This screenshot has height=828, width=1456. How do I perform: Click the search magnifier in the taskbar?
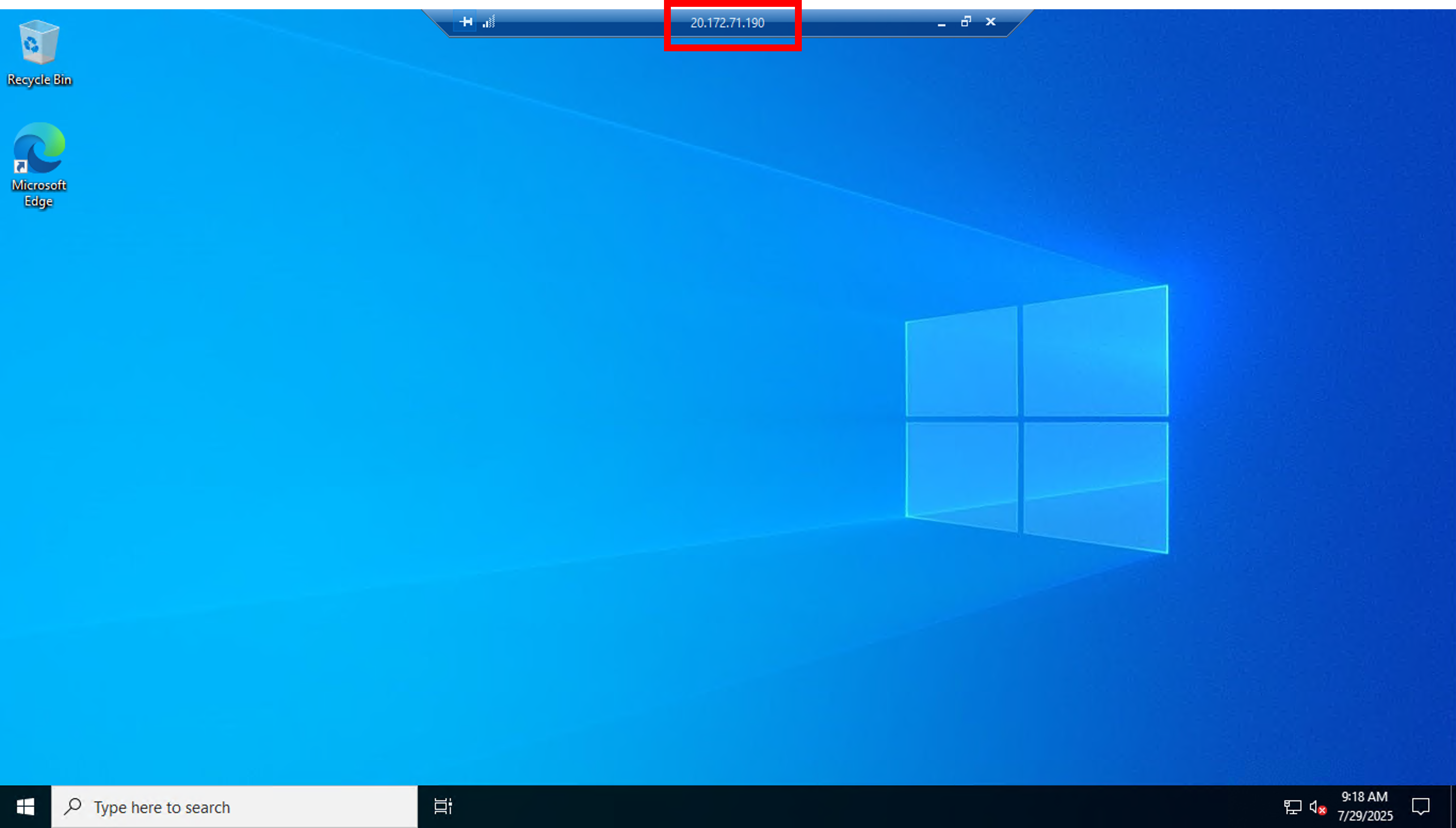[72, 807]
